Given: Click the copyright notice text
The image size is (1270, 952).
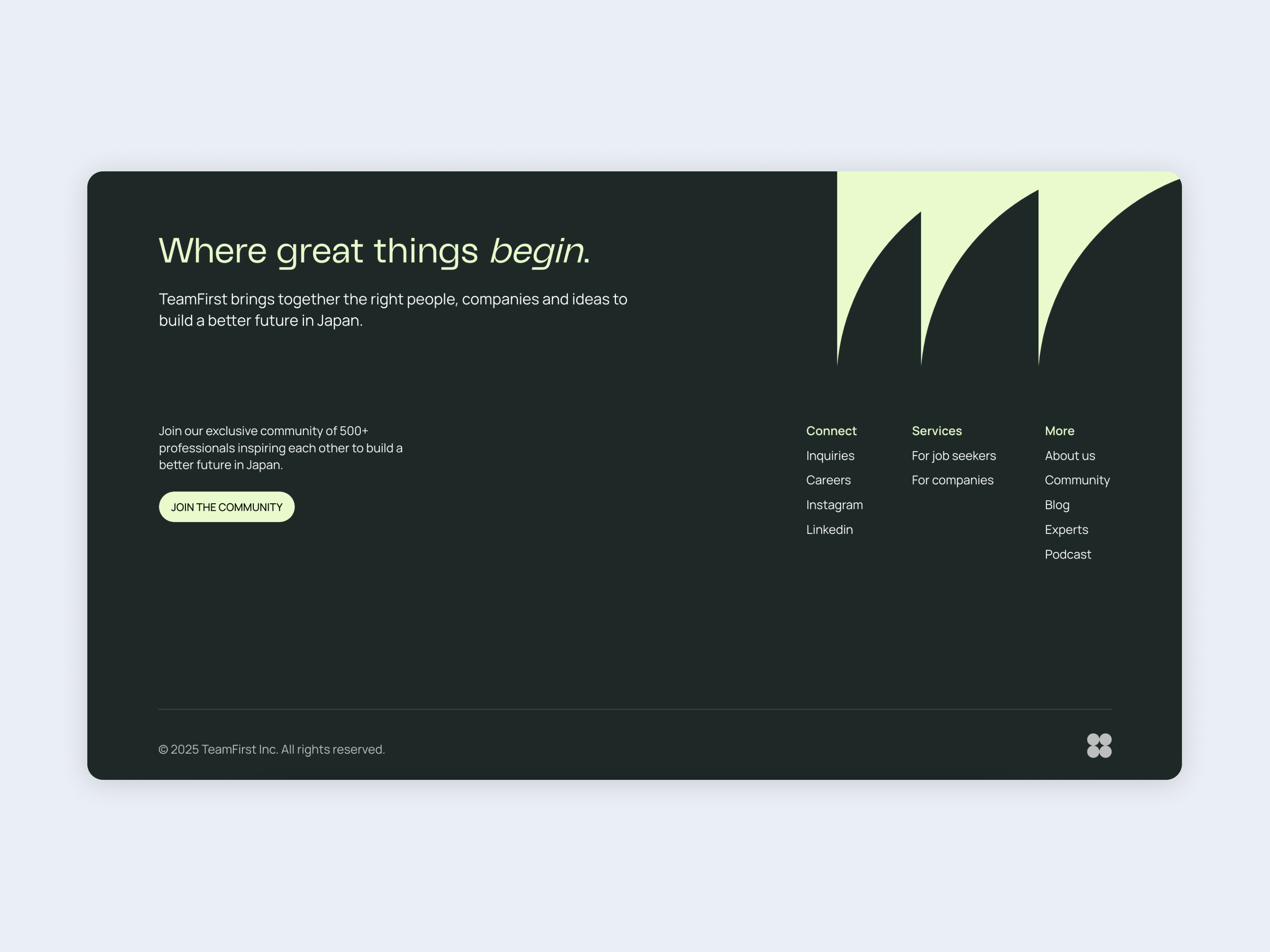Looking at the screenshot, I should coord(271,749).
